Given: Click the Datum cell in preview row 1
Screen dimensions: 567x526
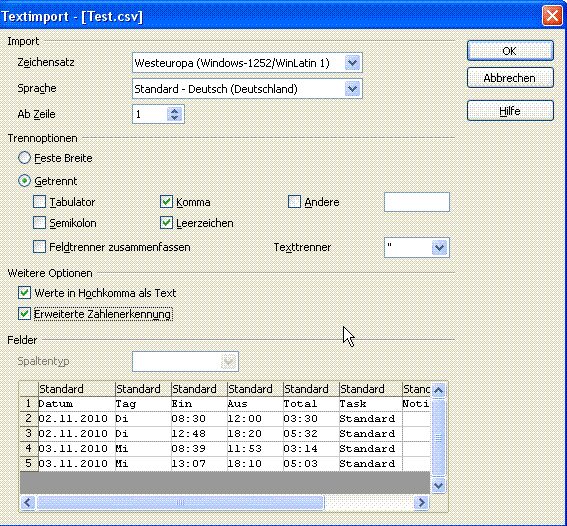Looking at the screenshot, I should 77,404.
